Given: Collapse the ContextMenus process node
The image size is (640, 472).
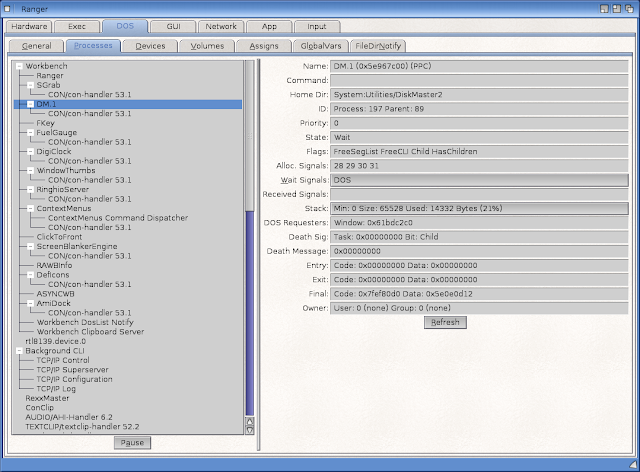Looking at the screenshot, I should (x=31, y=208).
